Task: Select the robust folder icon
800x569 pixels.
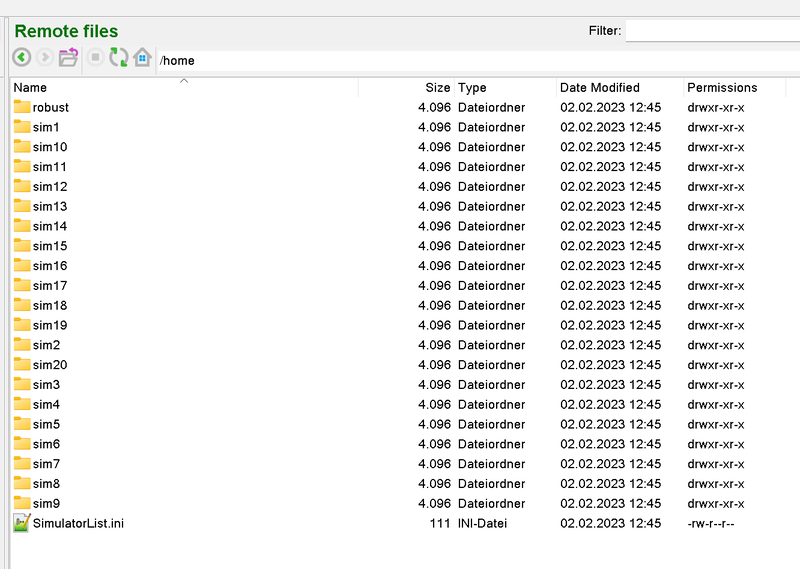Action: pyautogui.click(x=22, y=107)
